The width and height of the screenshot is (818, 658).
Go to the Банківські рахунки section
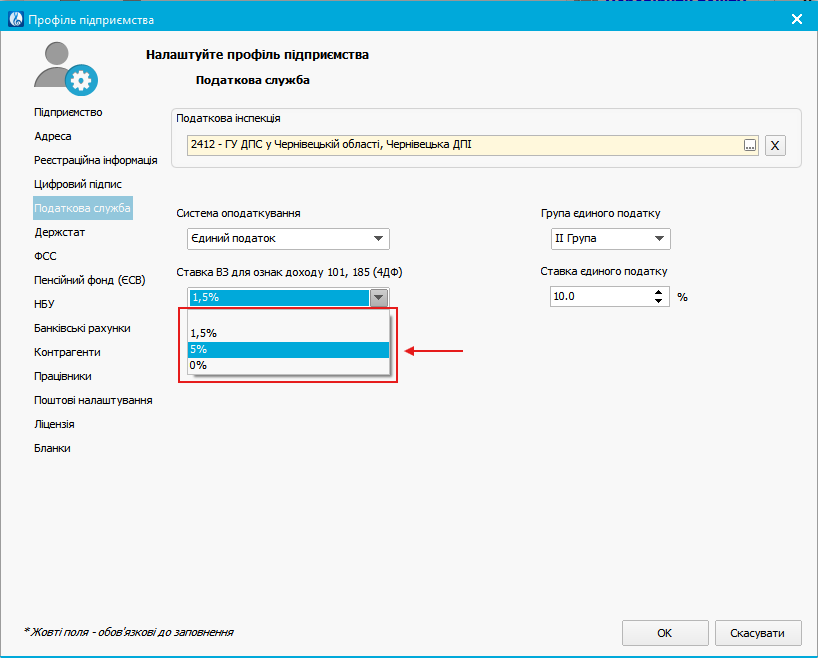point(82,328)
